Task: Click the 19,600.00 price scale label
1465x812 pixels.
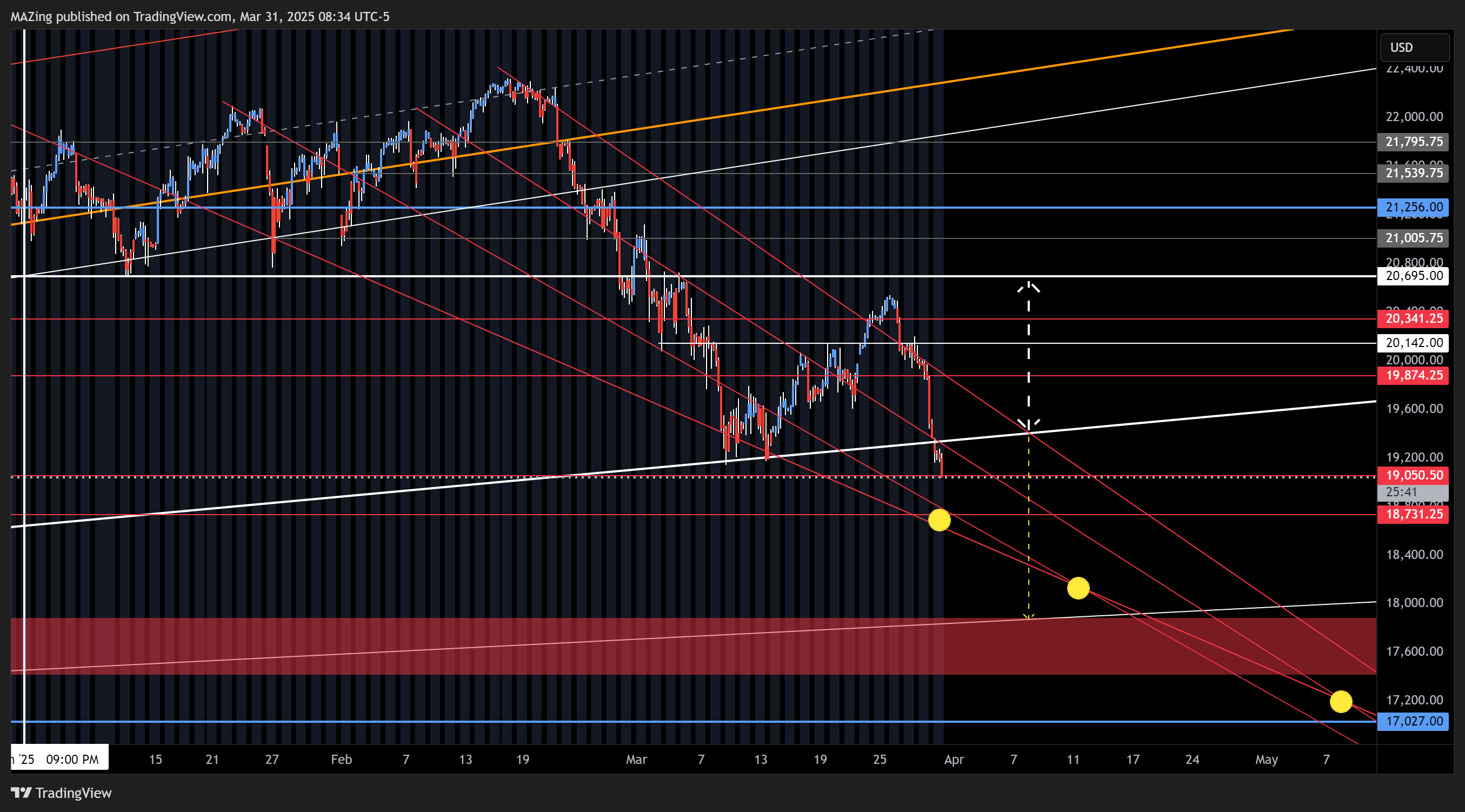Action: point(1414,408)
